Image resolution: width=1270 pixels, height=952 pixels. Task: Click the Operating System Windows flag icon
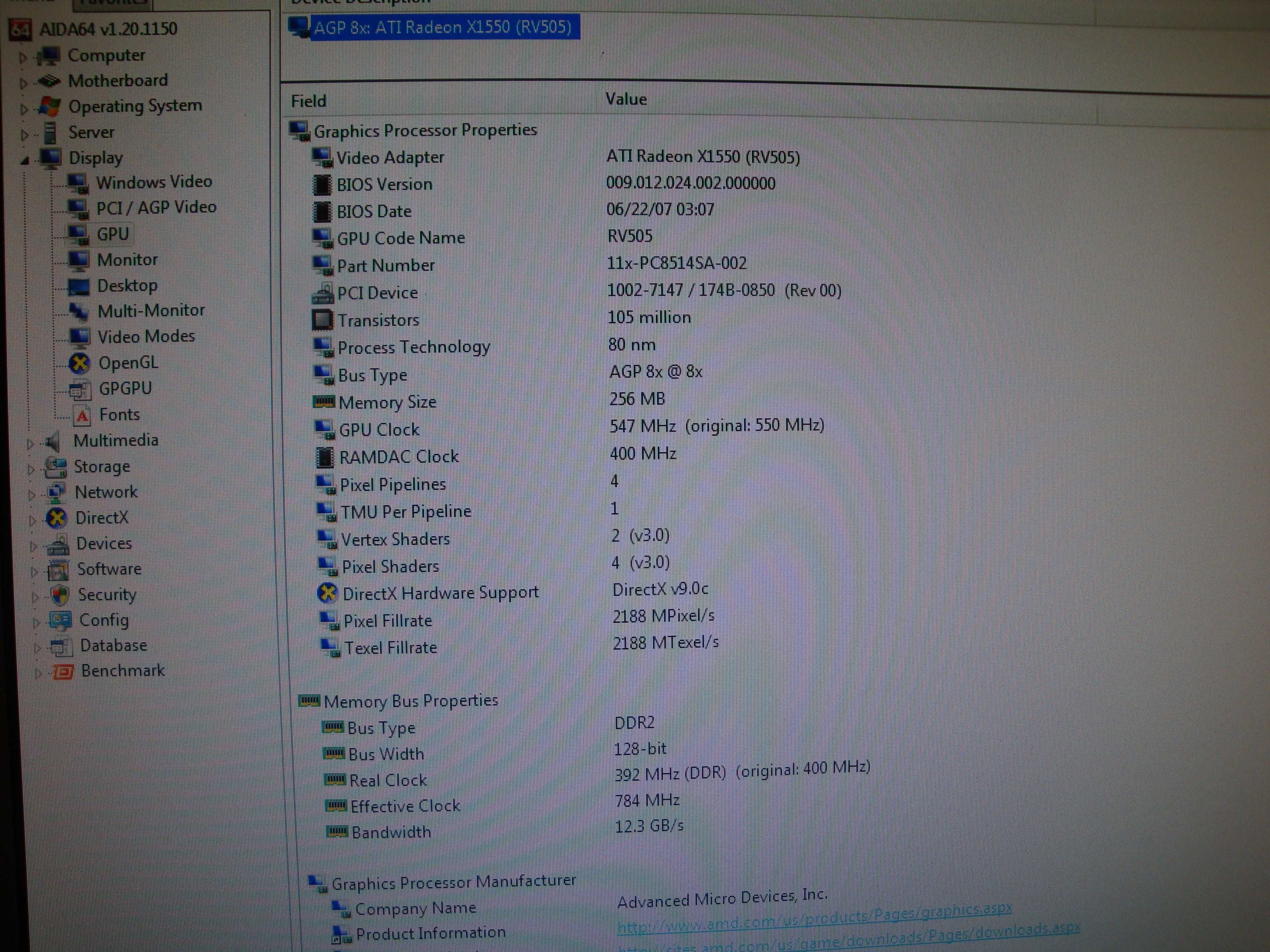[x=49, y=106]
